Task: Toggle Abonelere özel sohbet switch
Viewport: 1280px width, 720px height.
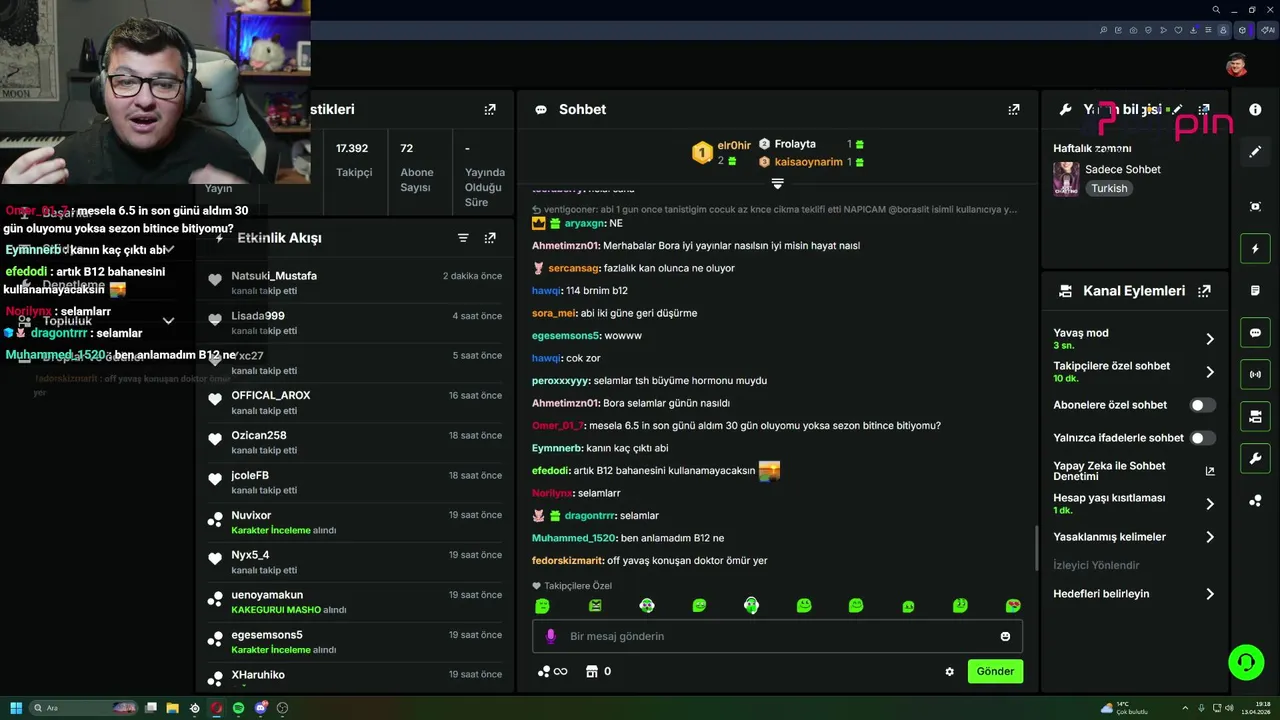Action: [1203, 405]
